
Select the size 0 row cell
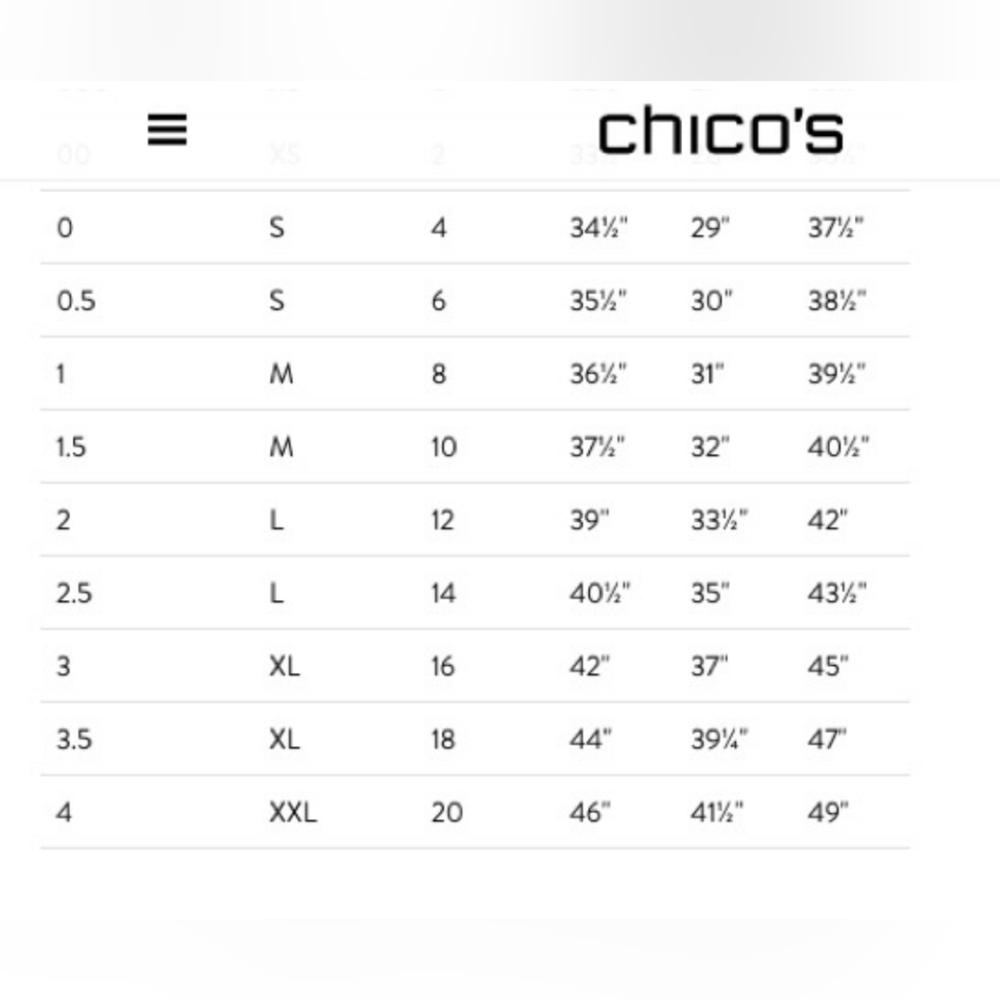64,228
